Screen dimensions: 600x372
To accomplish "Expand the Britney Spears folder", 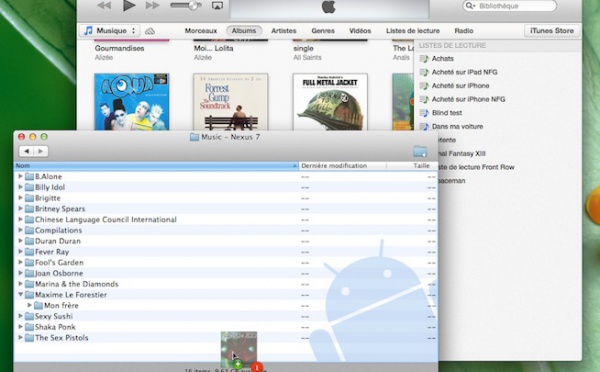I will pyautogui.click(x=20, y=209).
